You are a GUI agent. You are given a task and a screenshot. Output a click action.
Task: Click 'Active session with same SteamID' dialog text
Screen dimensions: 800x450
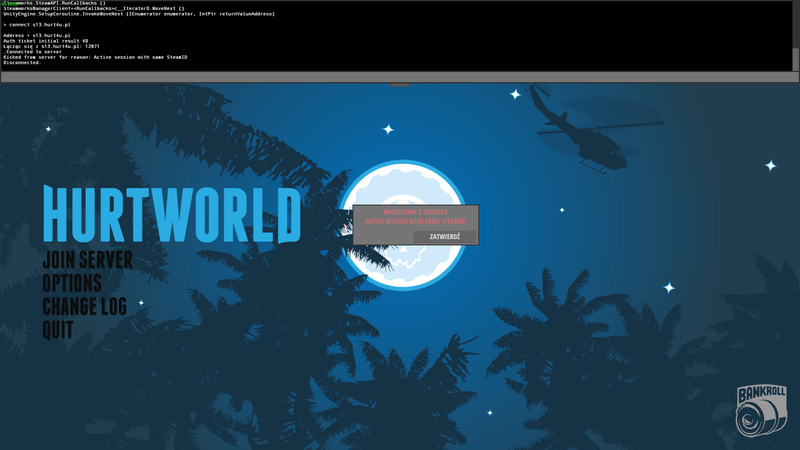pyautogui.click(x=415, y=221)
